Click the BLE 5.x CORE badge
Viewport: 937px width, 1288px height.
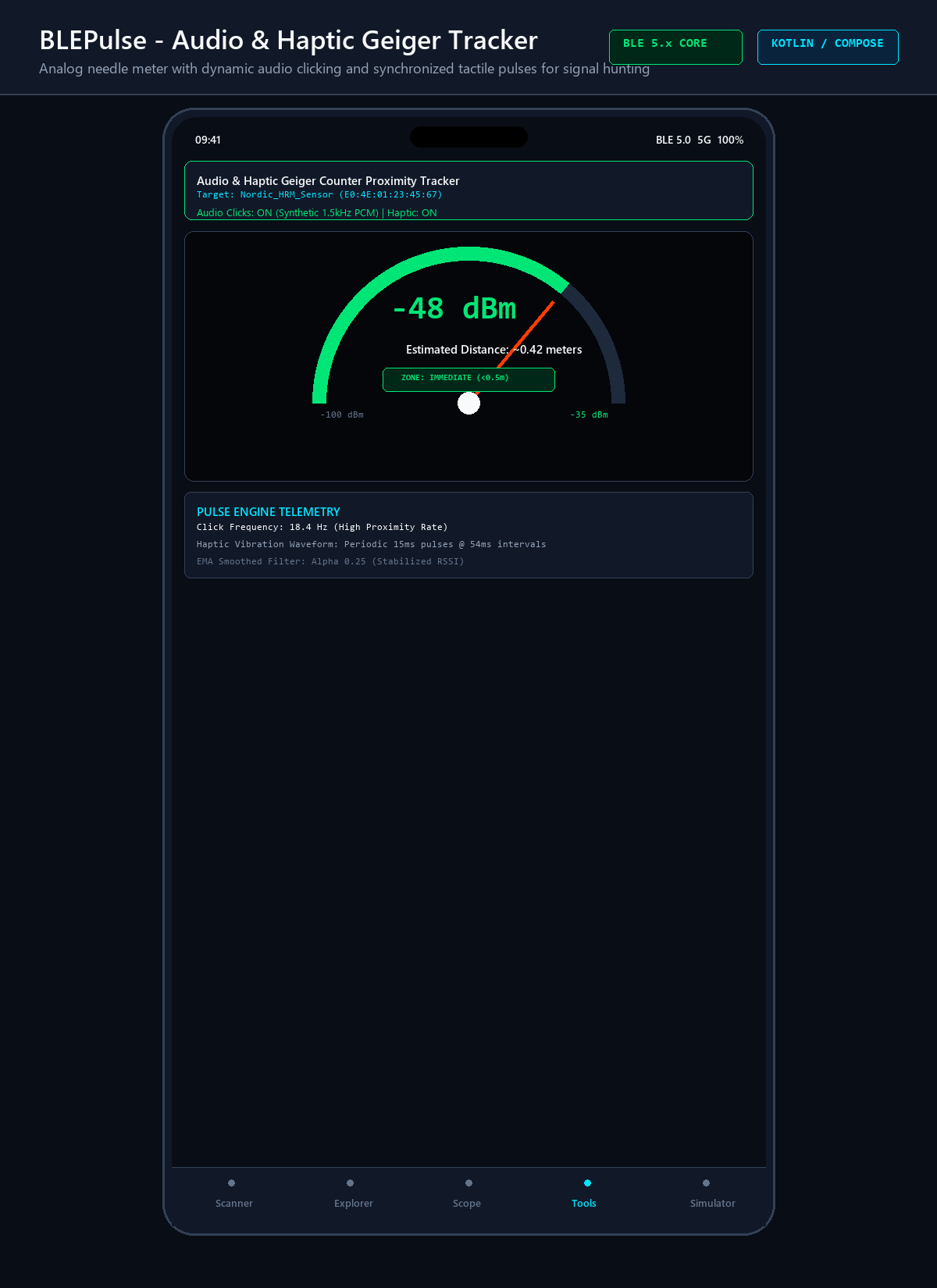(x=675, y=47)
